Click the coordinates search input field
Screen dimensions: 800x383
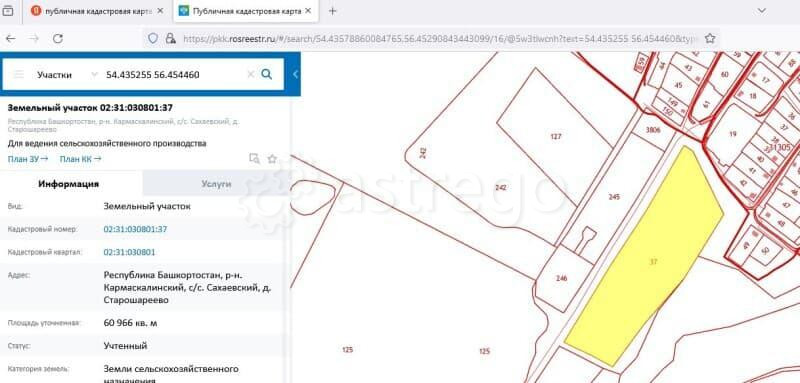coord(173,74)
